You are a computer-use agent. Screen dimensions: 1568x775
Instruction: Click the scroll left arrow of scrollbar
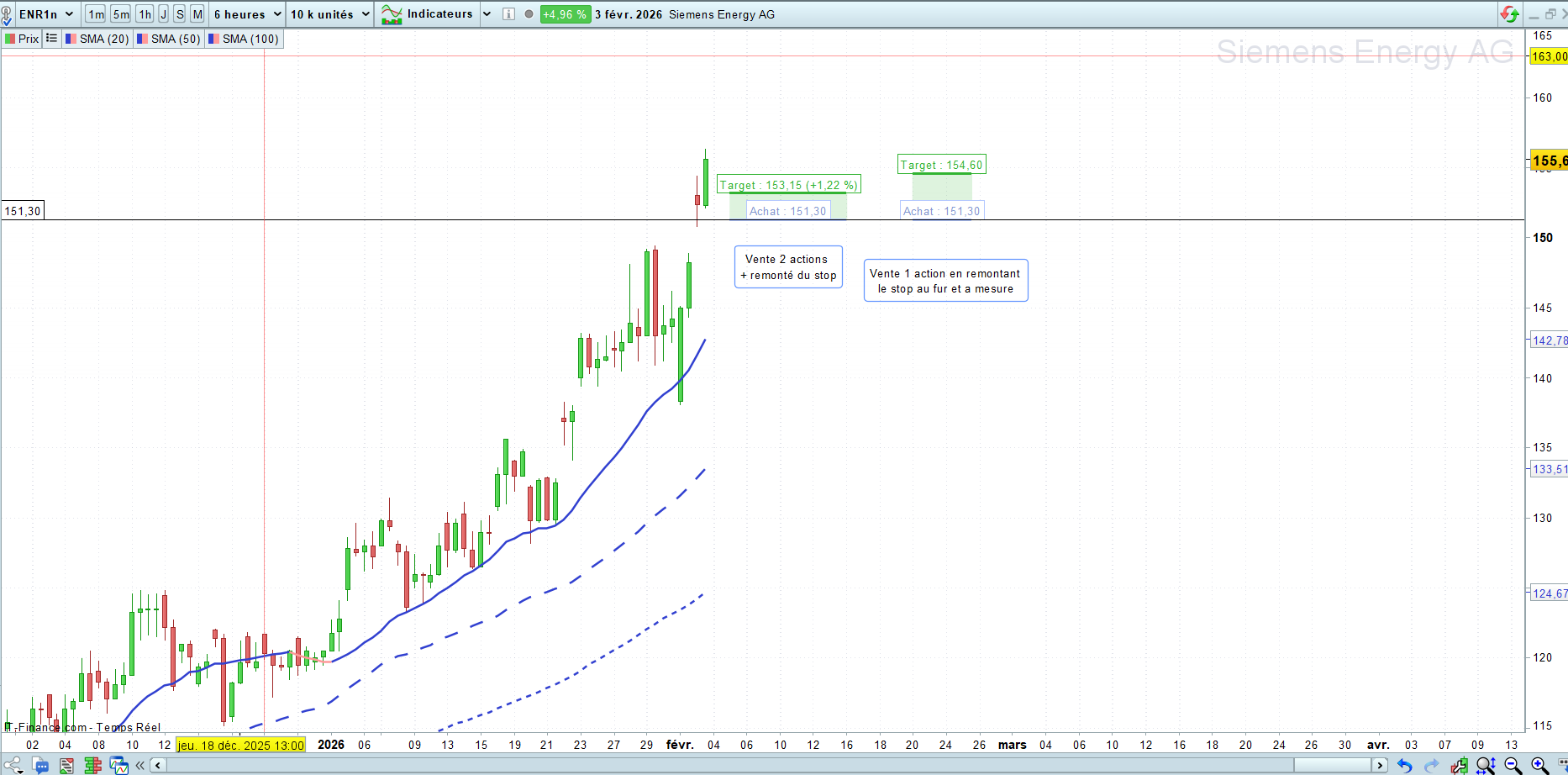coord(157,765)
